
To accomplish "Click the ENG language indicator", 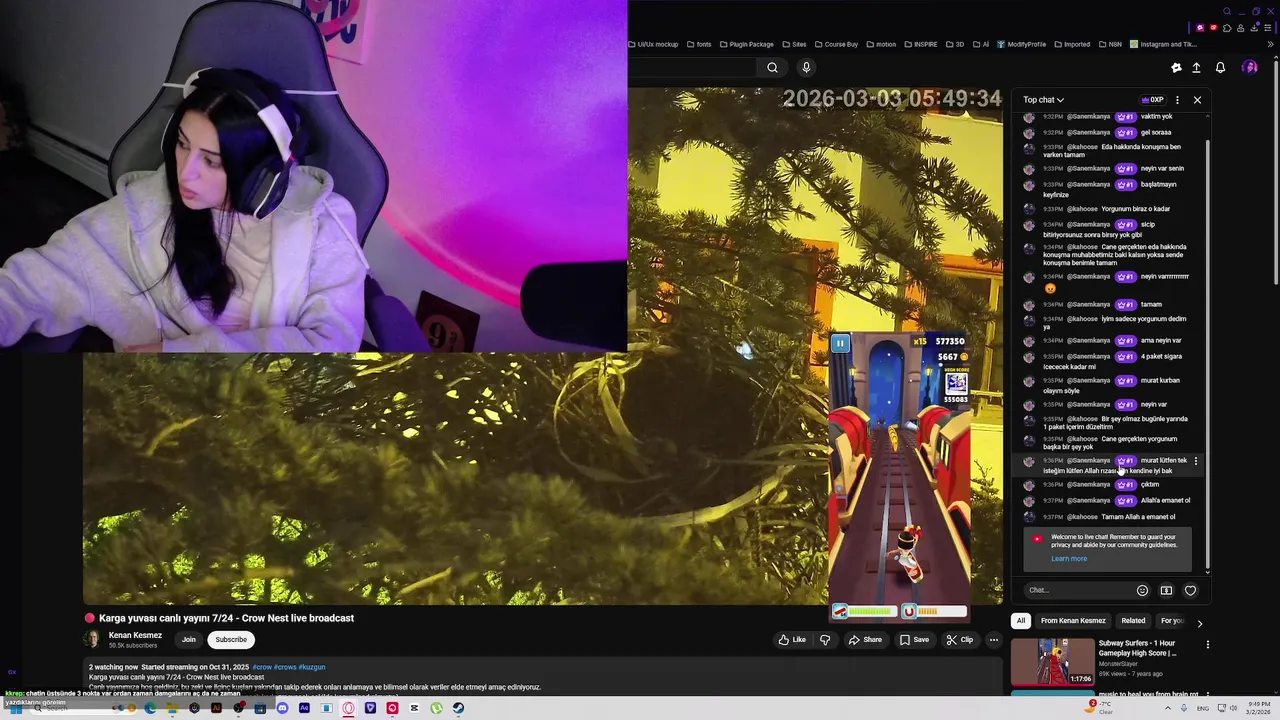I will pos(1203,708).
